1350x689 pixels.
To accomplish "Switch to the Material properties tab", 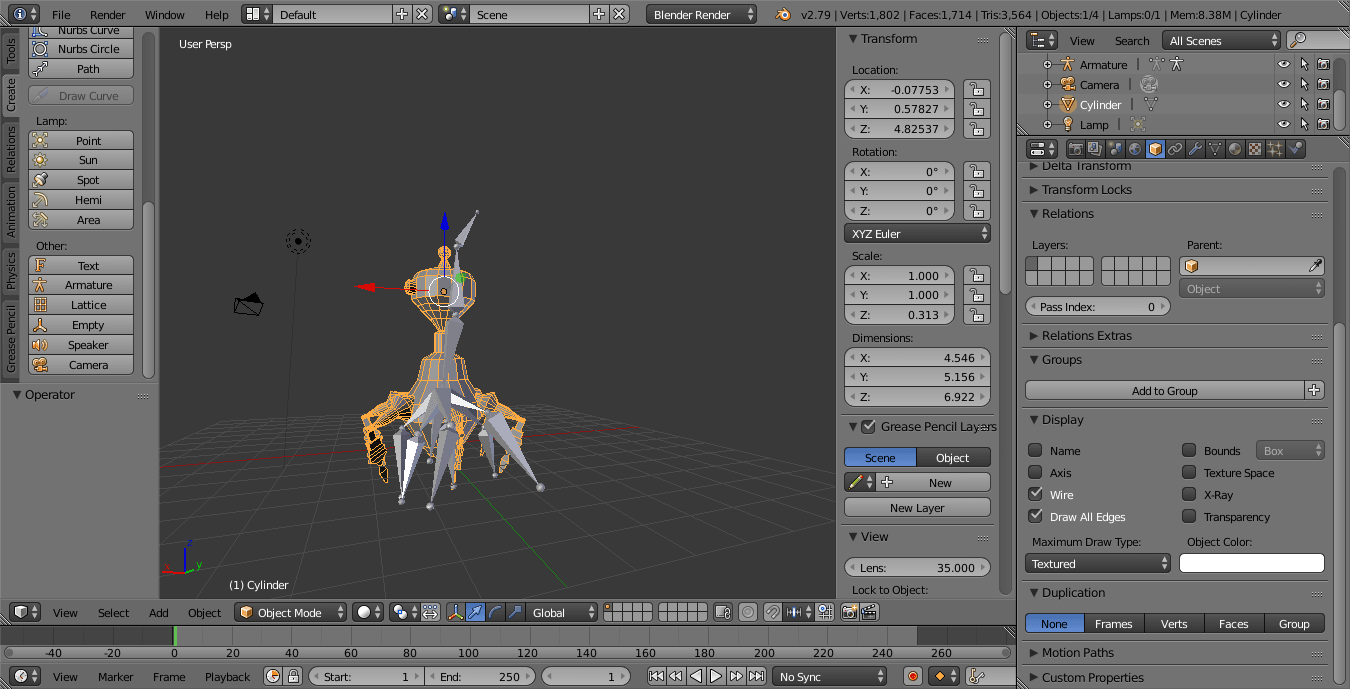I will tap(1235, 149).
